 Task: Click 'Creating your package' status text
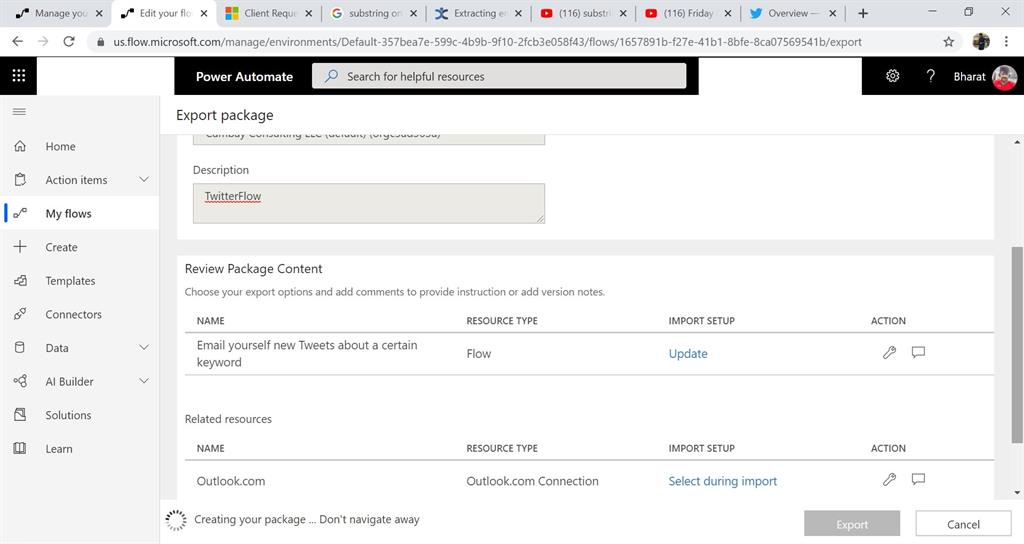click(307, 519)
